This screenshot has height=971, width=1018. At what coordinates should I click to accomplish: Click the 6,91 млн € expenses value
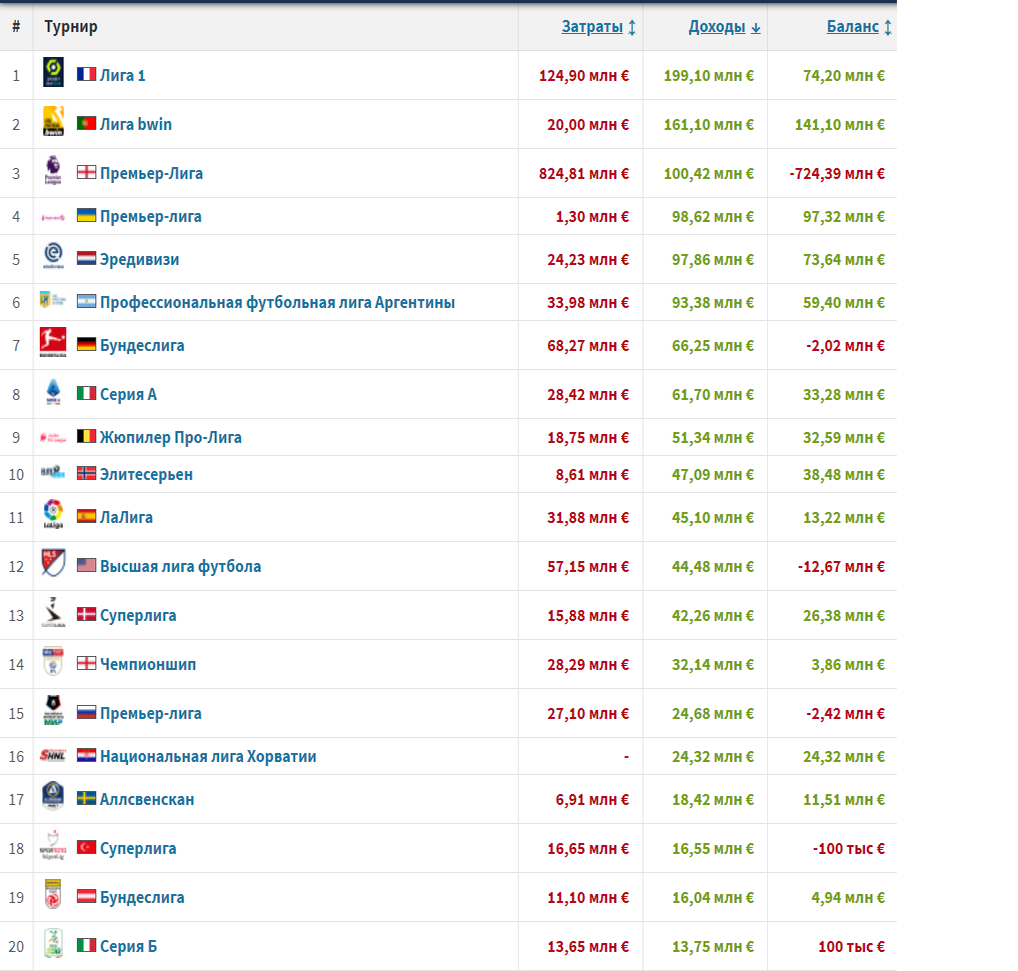[592, 800]
